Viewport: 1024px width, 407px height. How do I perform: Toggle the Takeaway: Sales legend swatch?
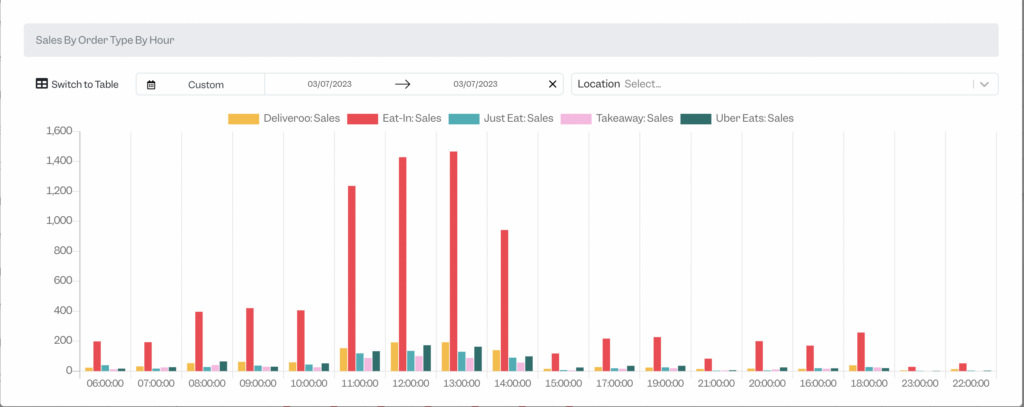click(x=576, y=119)
